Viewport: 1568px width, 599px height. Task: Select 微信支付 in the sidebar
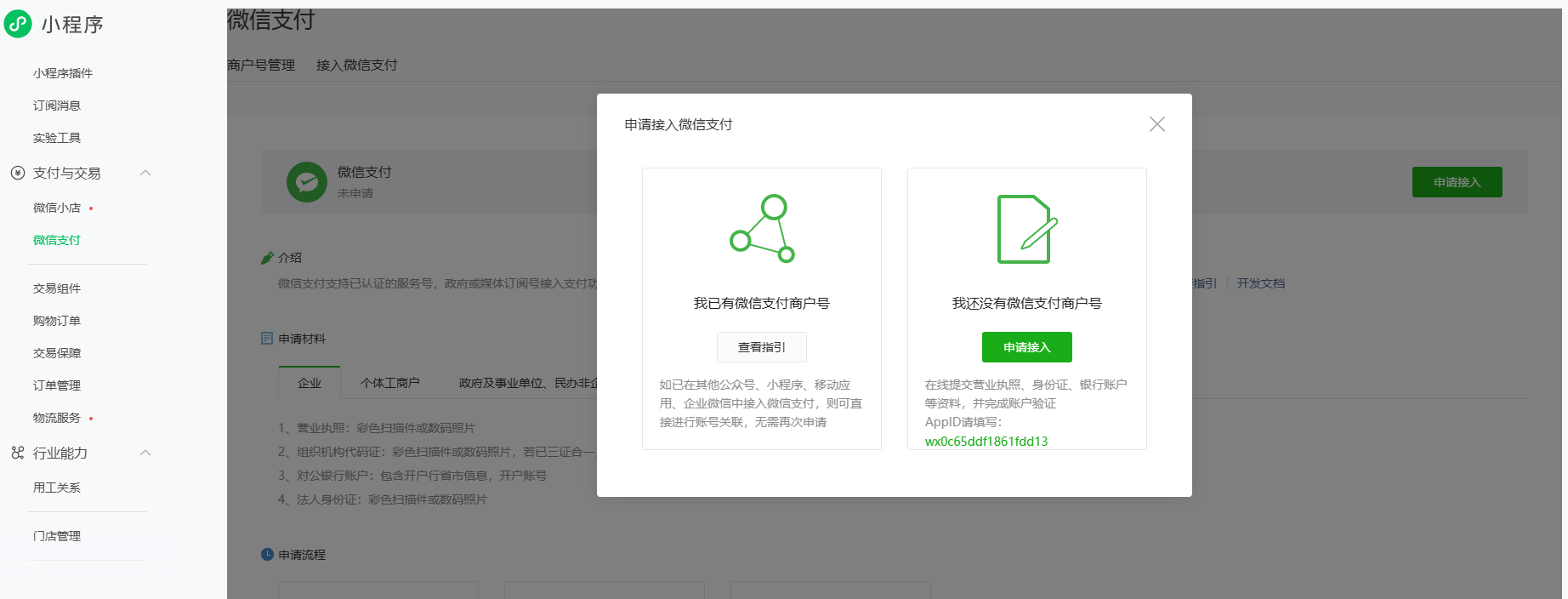pyautogui.click(x=57, y=240)
